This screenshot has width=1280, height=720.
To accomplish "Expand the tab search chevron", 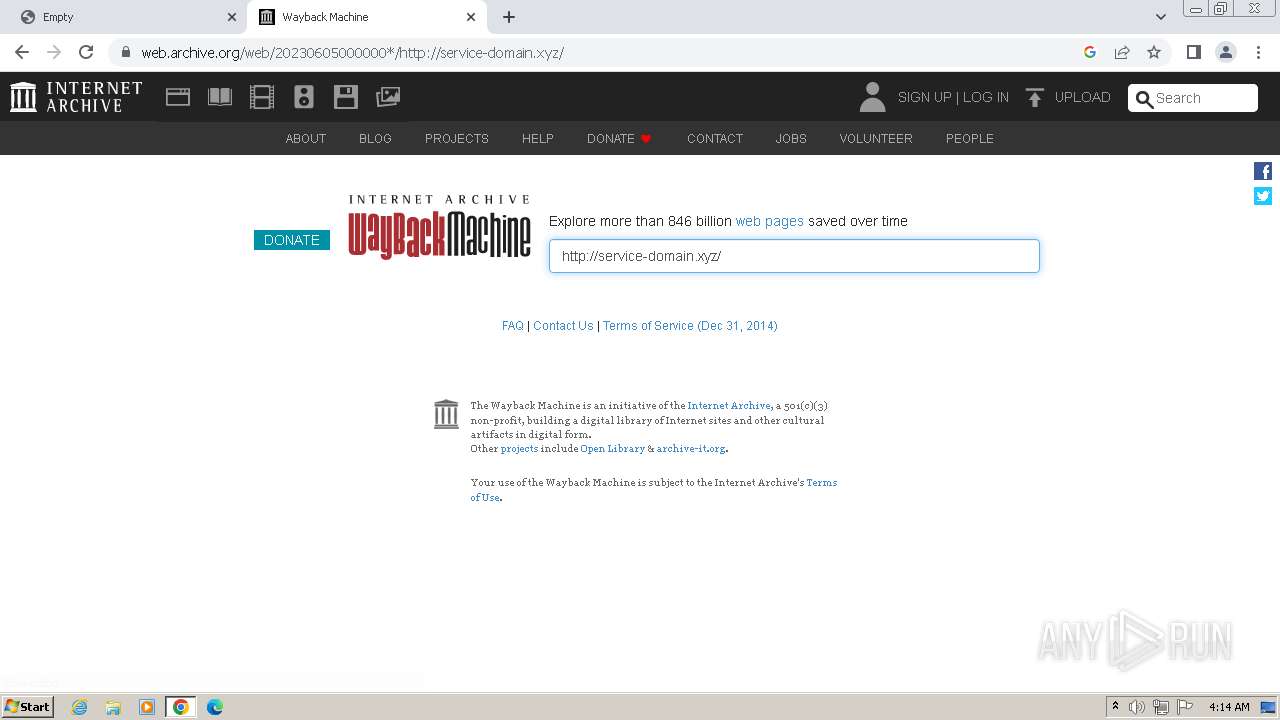I will coord(1160,17).
